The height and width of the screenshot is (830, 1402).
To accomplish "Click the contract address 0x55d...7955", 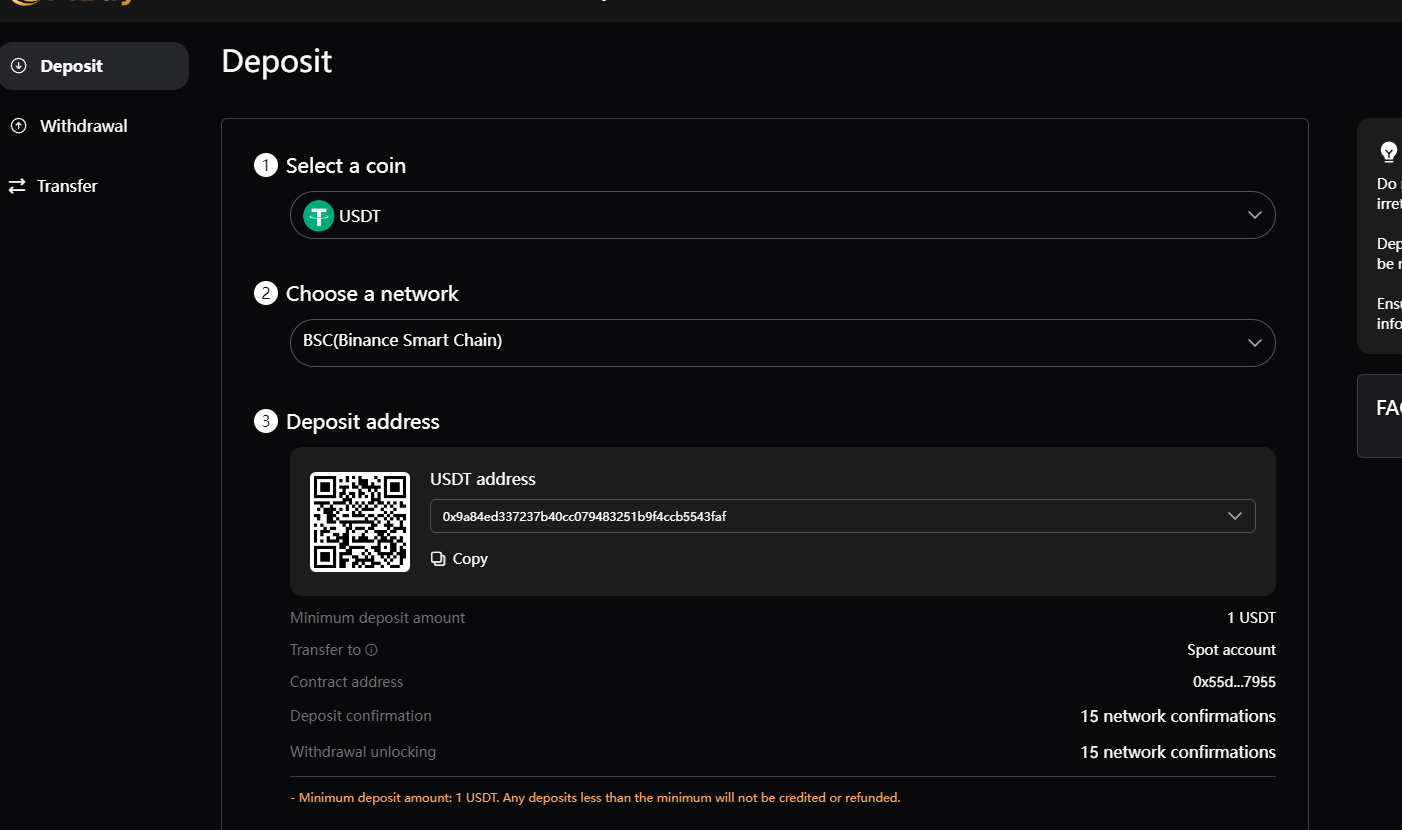I will point(1234,682).
